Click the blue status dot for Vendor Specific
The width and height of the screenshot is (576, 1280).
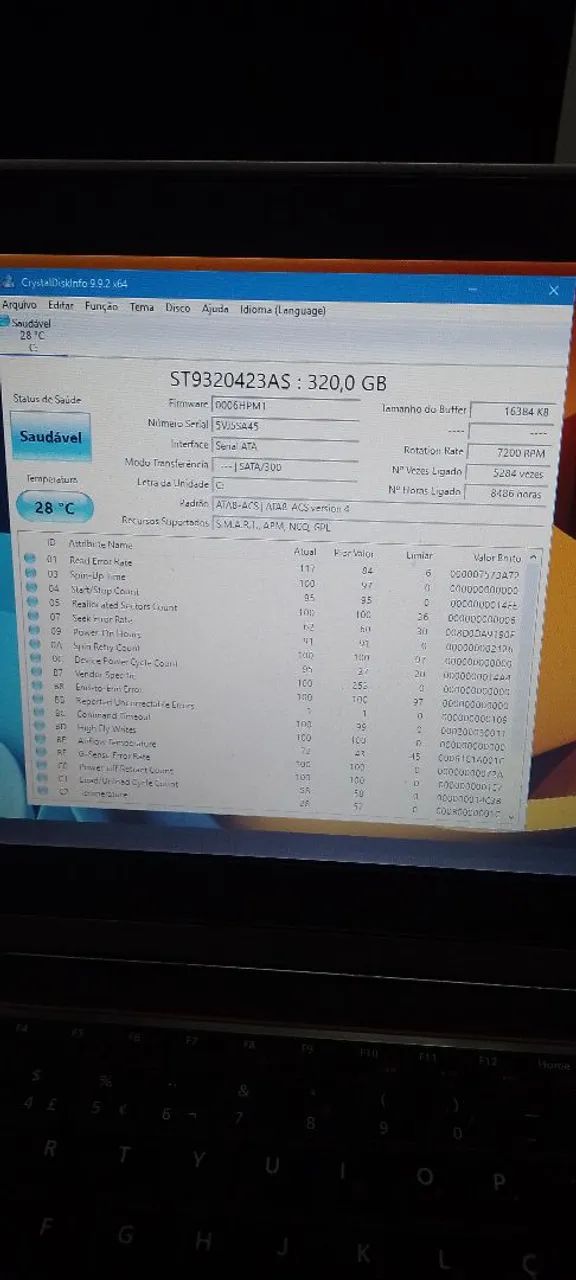coord(35,672)
